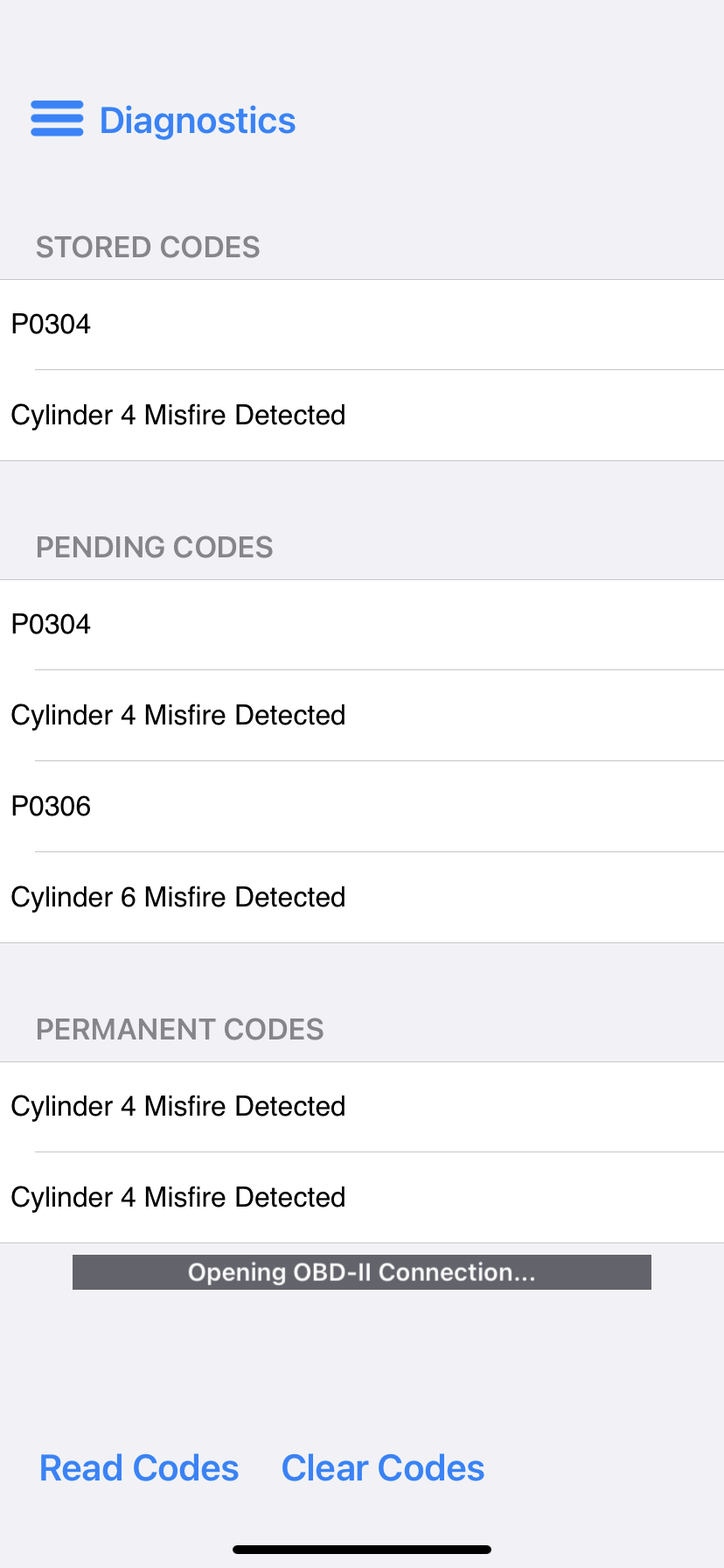Open the hamburger menu icon
Viewport: 724px width, 1568px height.
(x=57, y=119)
